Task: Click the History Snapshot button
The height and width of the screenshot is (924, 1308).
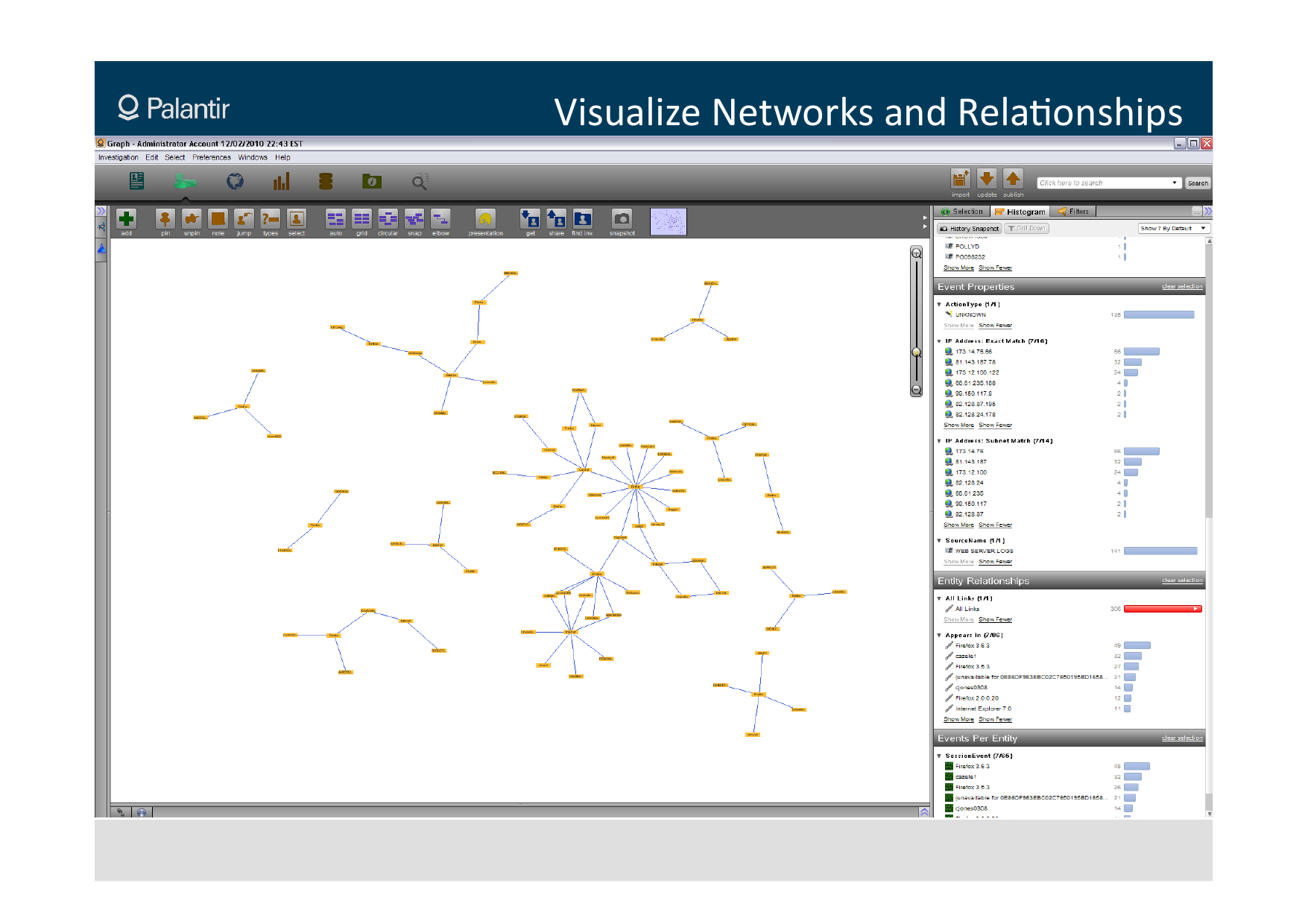Action: (969, 229)
